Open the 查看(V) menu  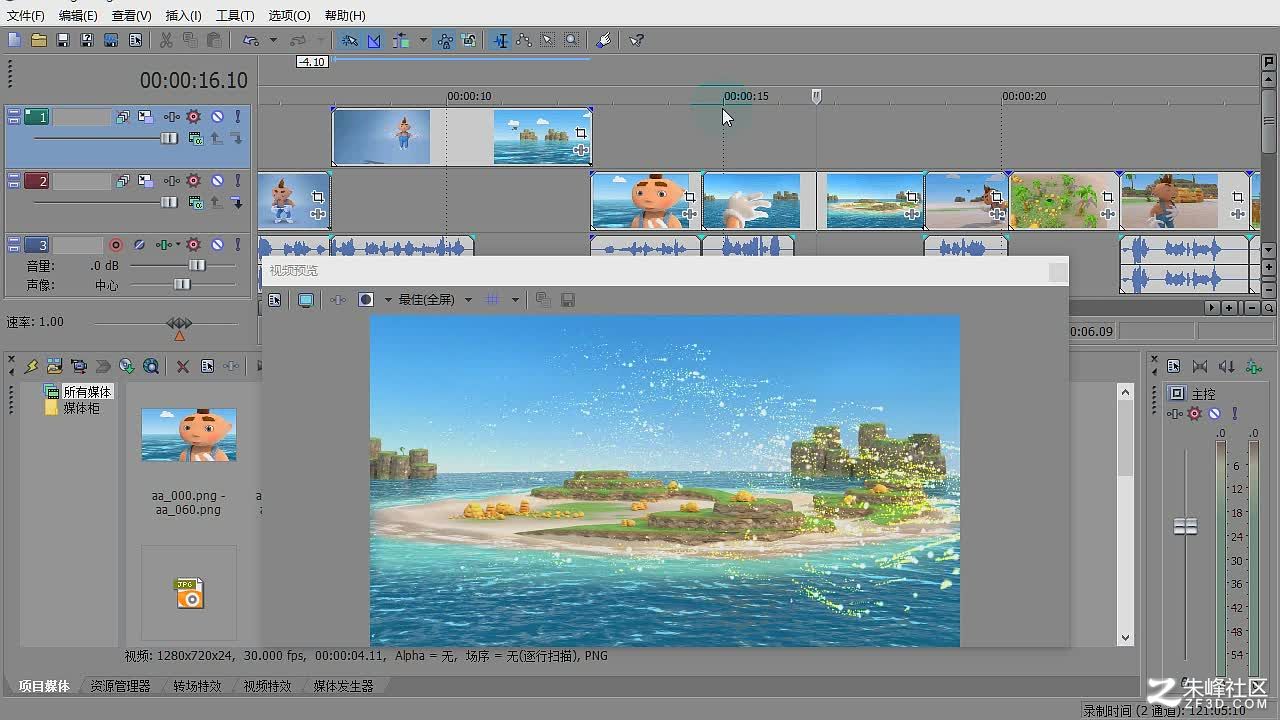pyautogui.click(x=131, y=15)
